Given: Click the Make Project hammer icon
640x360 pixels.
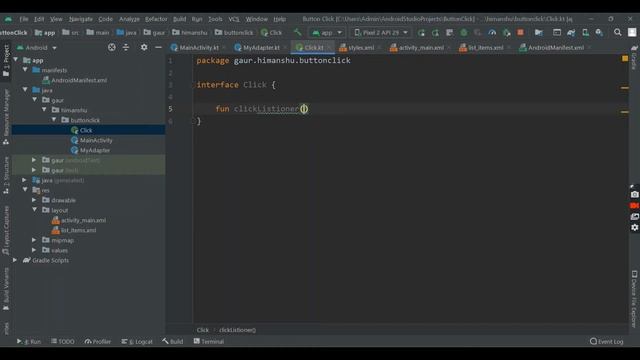Looking at the screenshot, I should coord(298,32).
